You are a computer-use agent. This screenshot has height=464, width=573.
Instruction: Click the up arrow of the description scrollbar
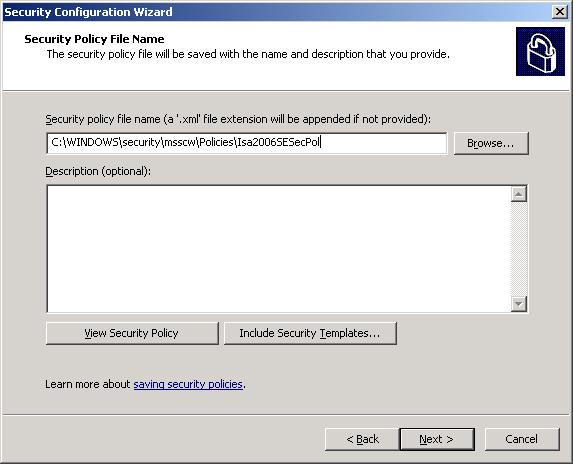pyautogui.click(x=519, y=194)
